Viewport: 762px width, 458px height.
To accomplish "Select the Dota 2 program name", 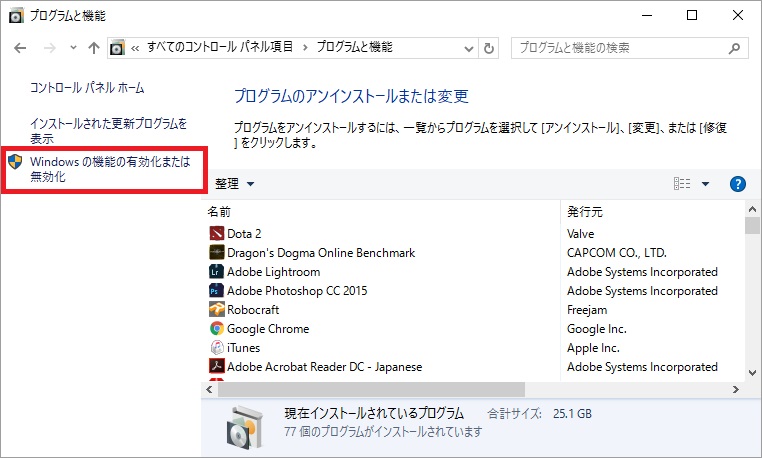I will point(244,234).
